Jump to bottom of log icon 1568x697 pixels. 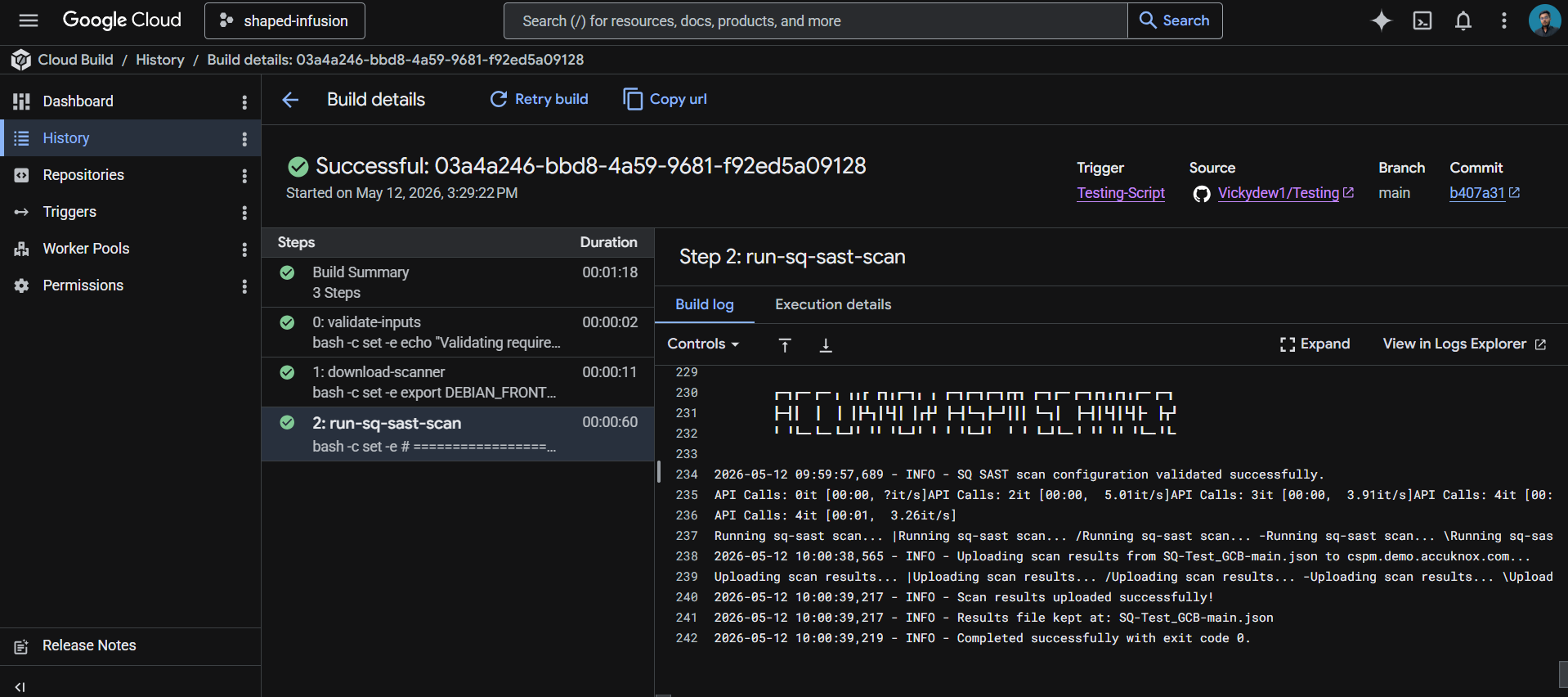pyautogui.click(x=826, y=345)
